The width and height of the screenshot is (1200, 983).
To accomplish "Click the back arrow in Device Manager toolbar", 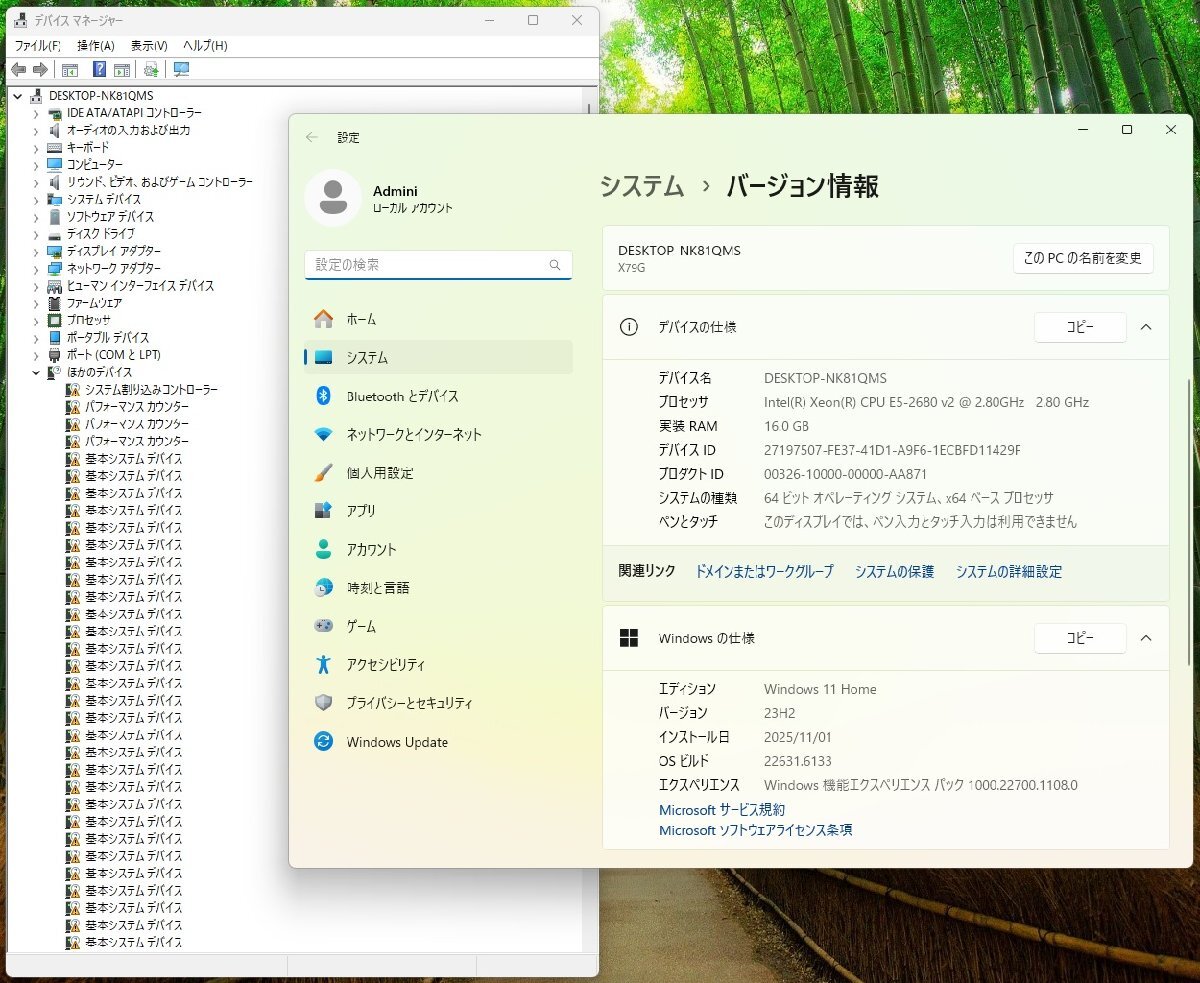I will click(x=18, y=69).
